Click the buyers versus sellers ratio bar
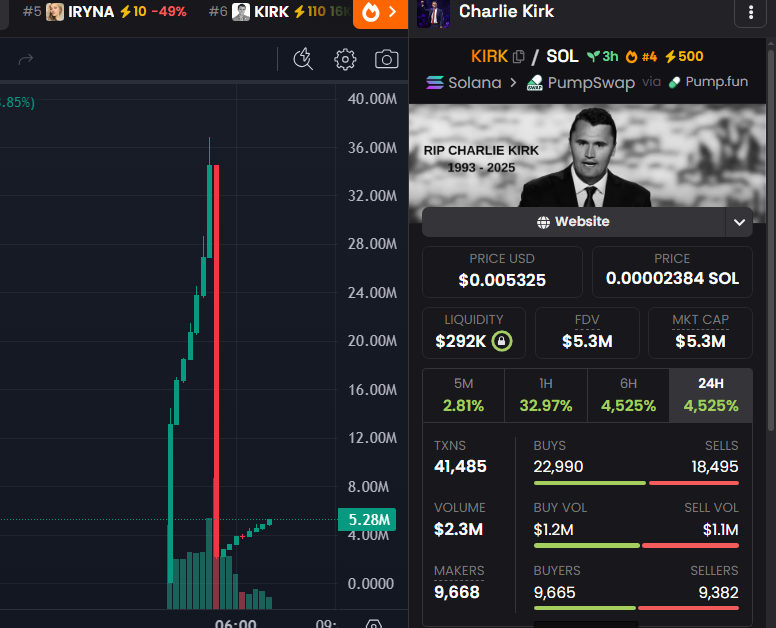 (636, 608)
